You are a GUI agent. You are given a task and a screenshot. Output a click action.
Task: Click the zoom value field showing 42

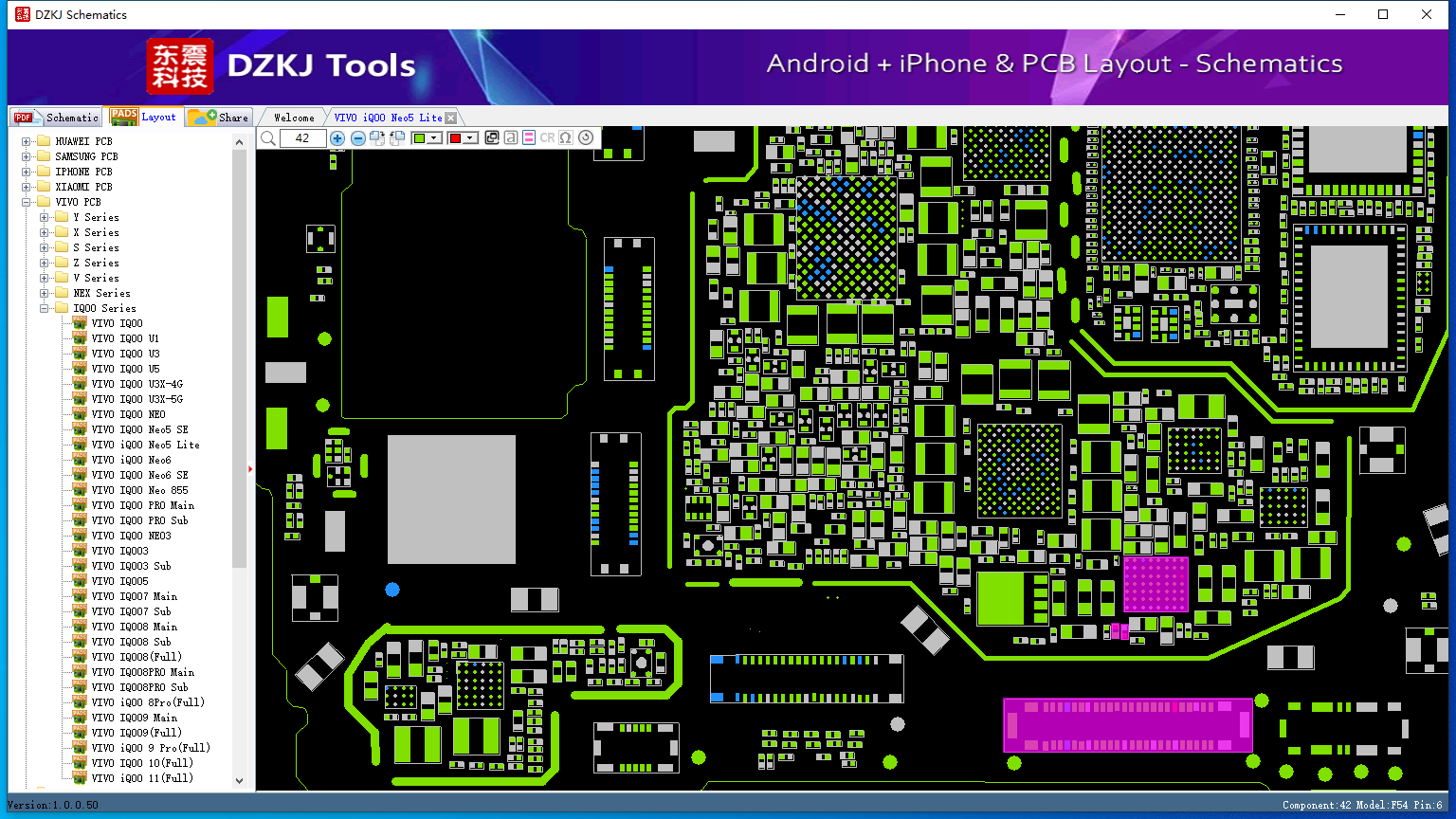coord(302,138)
